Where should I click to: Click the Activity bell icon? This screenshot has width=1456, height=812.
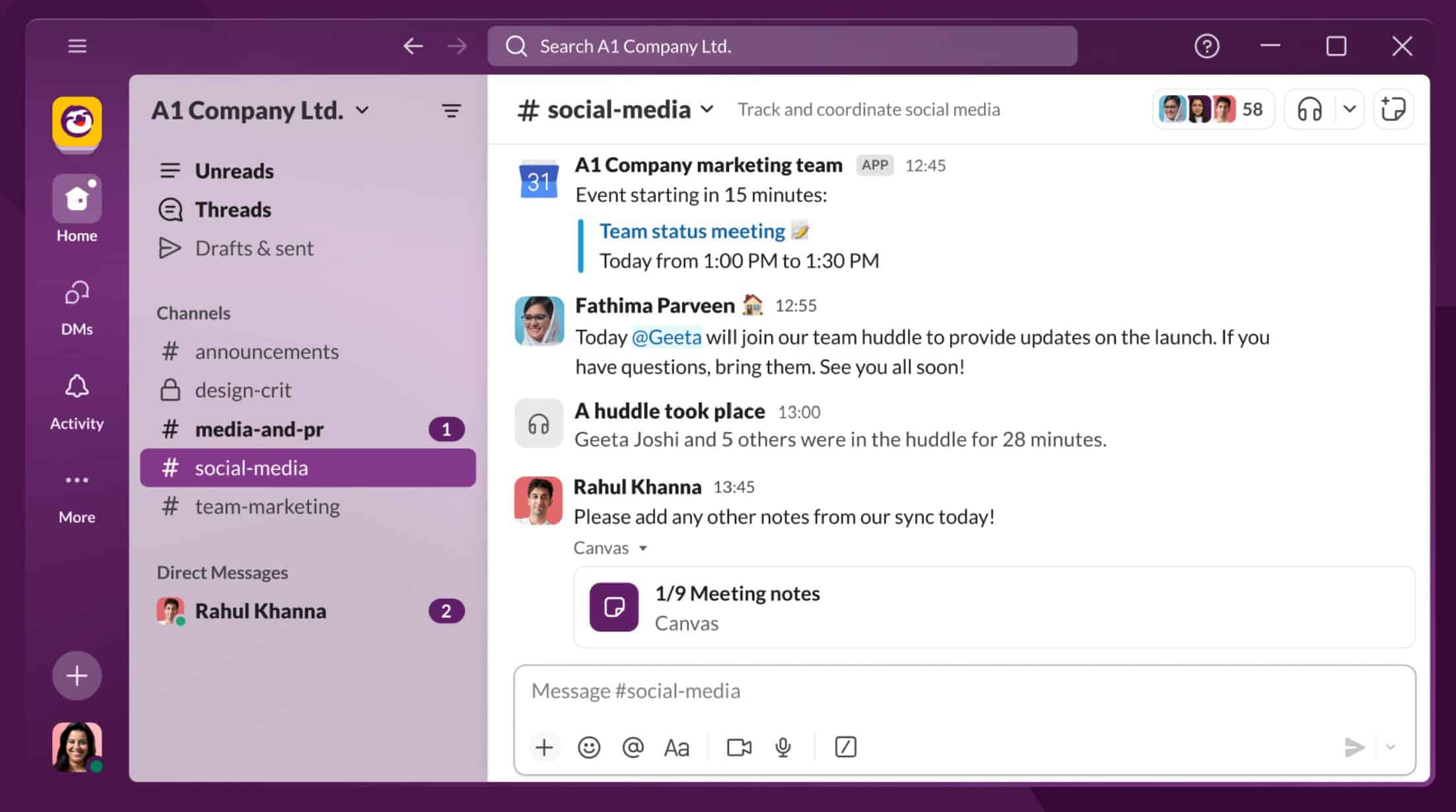(76, 389)
